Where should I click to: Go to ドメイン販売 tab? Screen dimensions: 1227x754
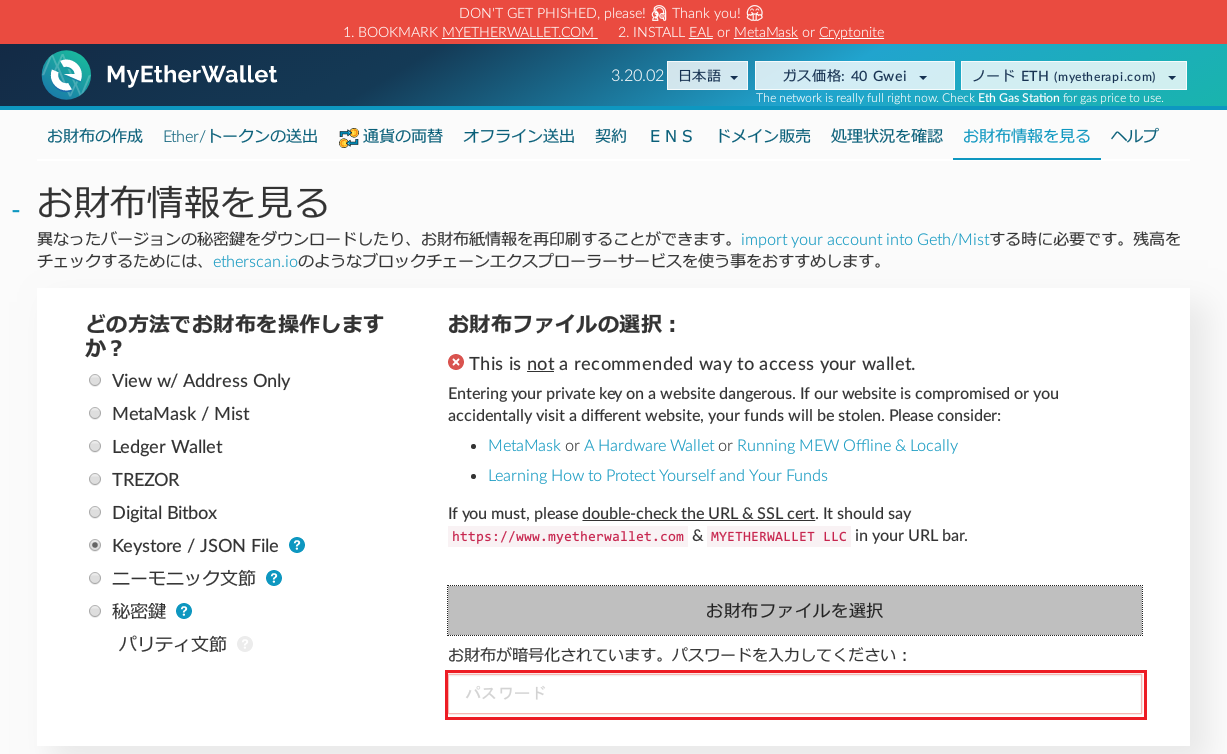(x=763, y=136)
